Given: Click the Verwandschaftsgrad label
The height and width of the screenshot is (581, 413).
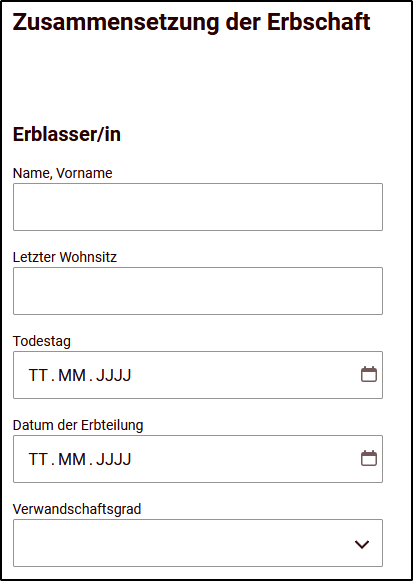Looking at the screenshot, I should (77, 509).
